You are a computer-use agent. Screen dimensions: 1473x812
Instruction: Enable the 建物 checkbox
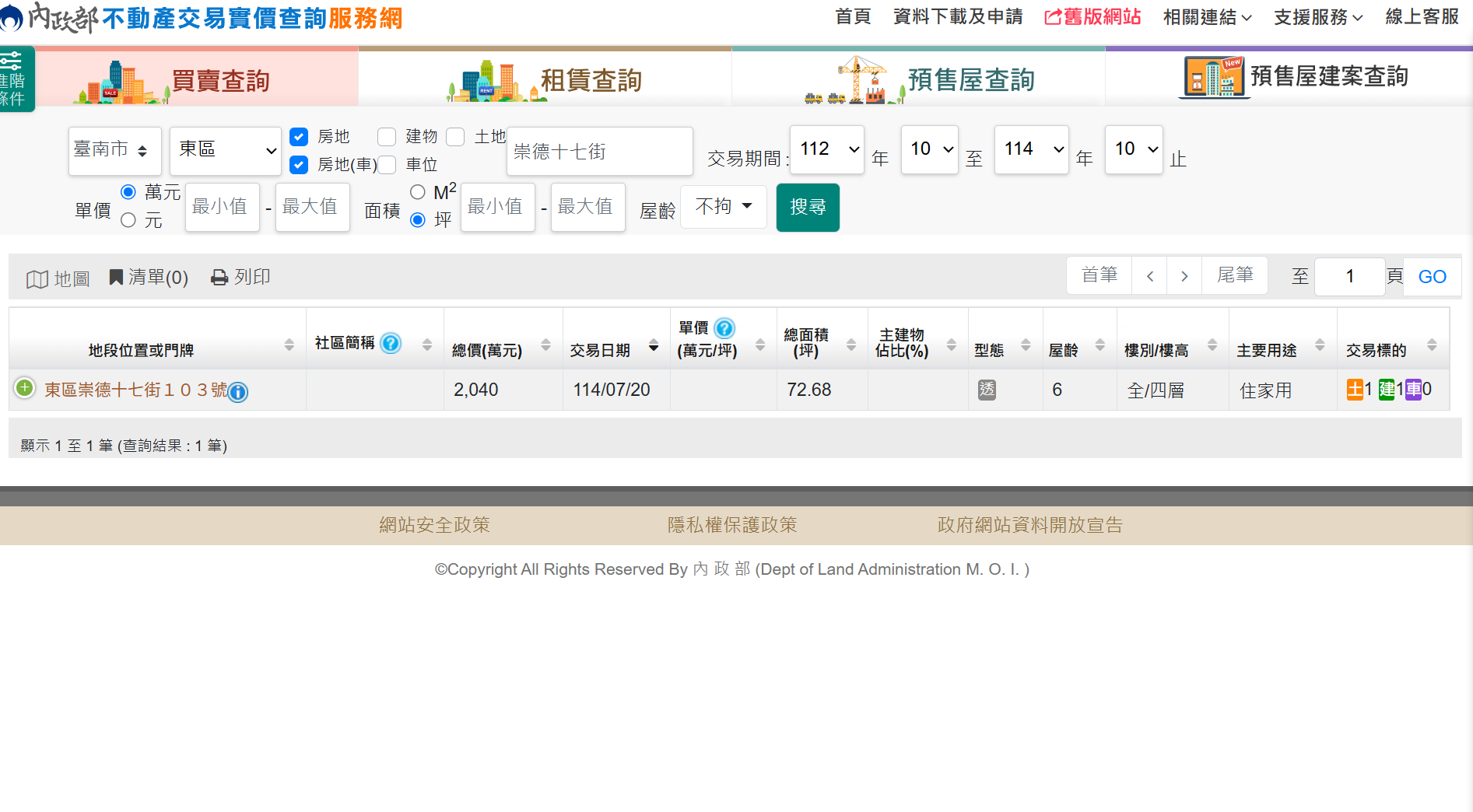point(387,137)
